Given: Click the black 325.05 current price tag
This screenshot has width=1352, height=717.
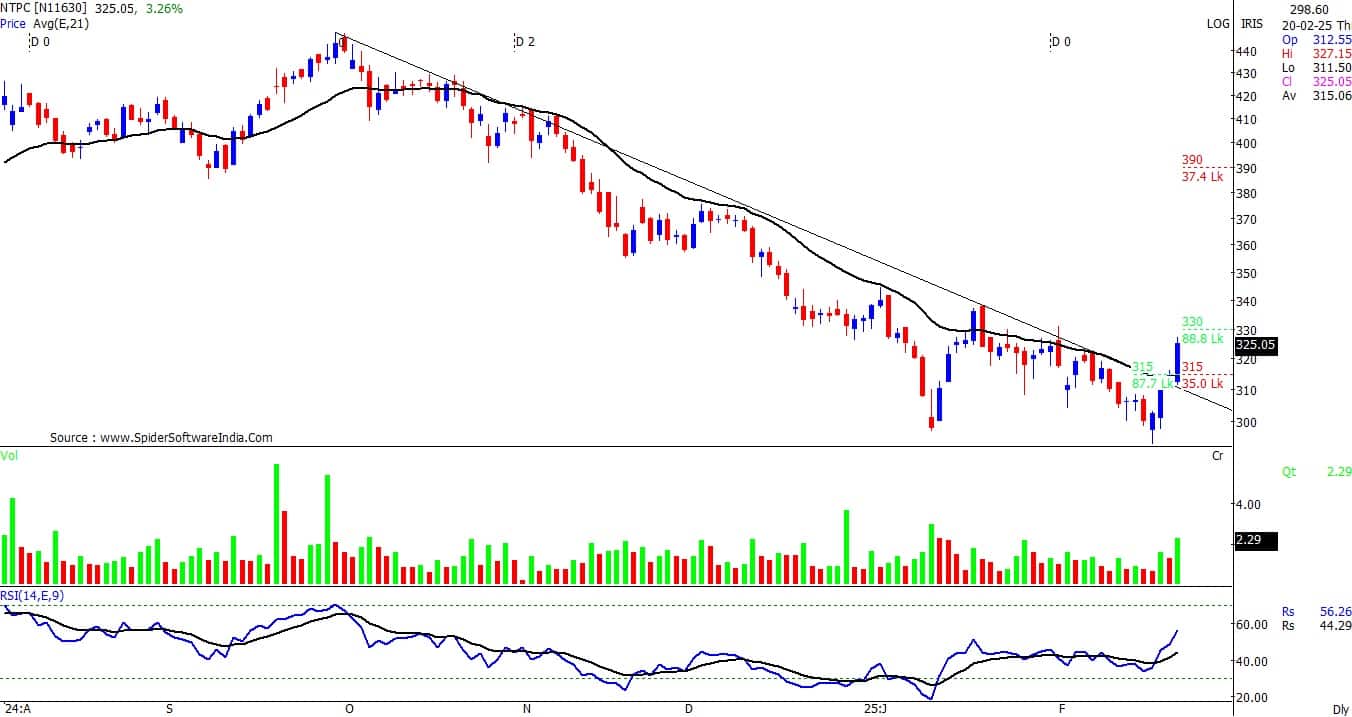Looking at the screenshot, I should pyautogui.click(x=1257, y=345).
